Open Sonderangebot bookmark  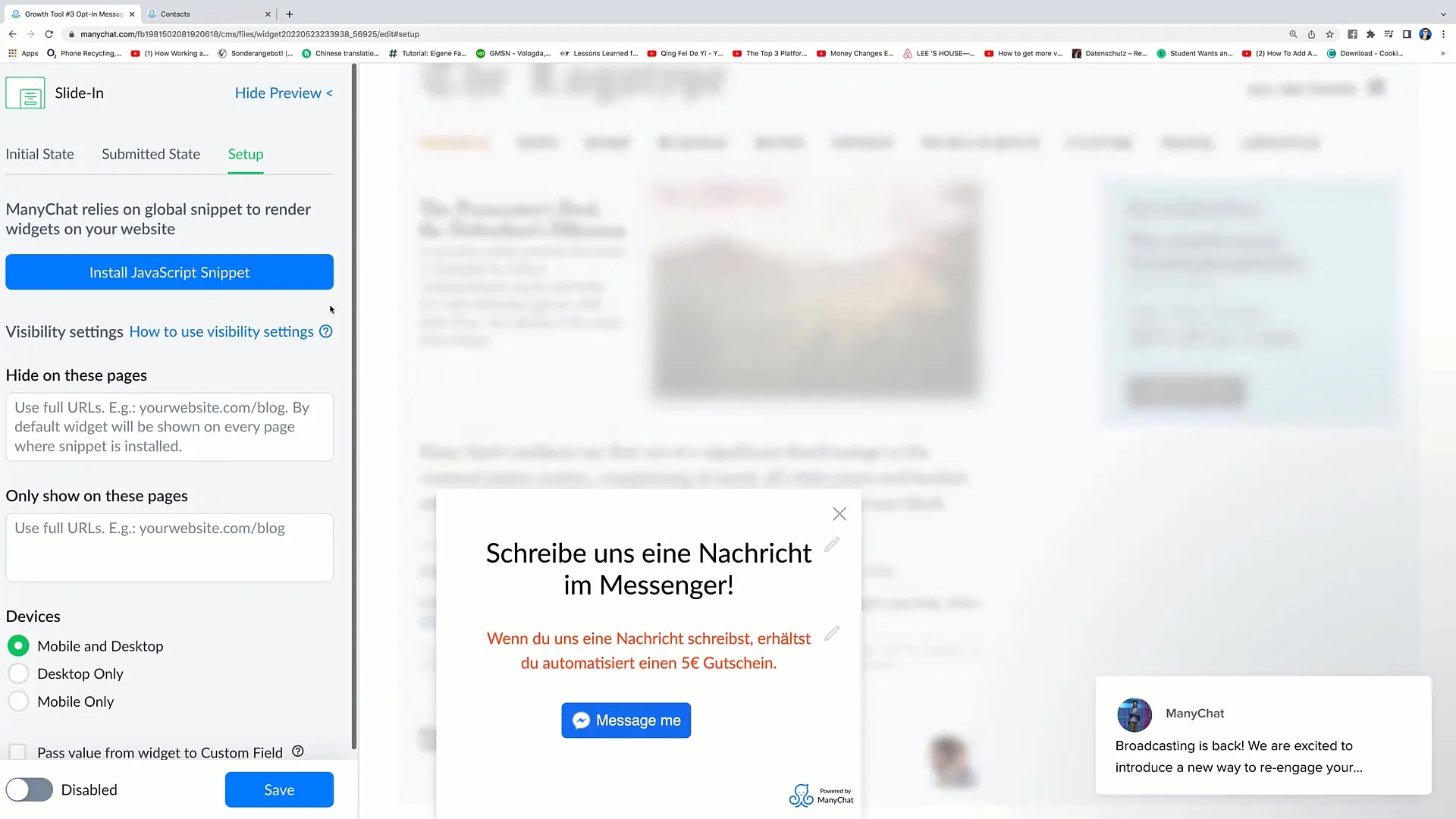click(256, 53)
